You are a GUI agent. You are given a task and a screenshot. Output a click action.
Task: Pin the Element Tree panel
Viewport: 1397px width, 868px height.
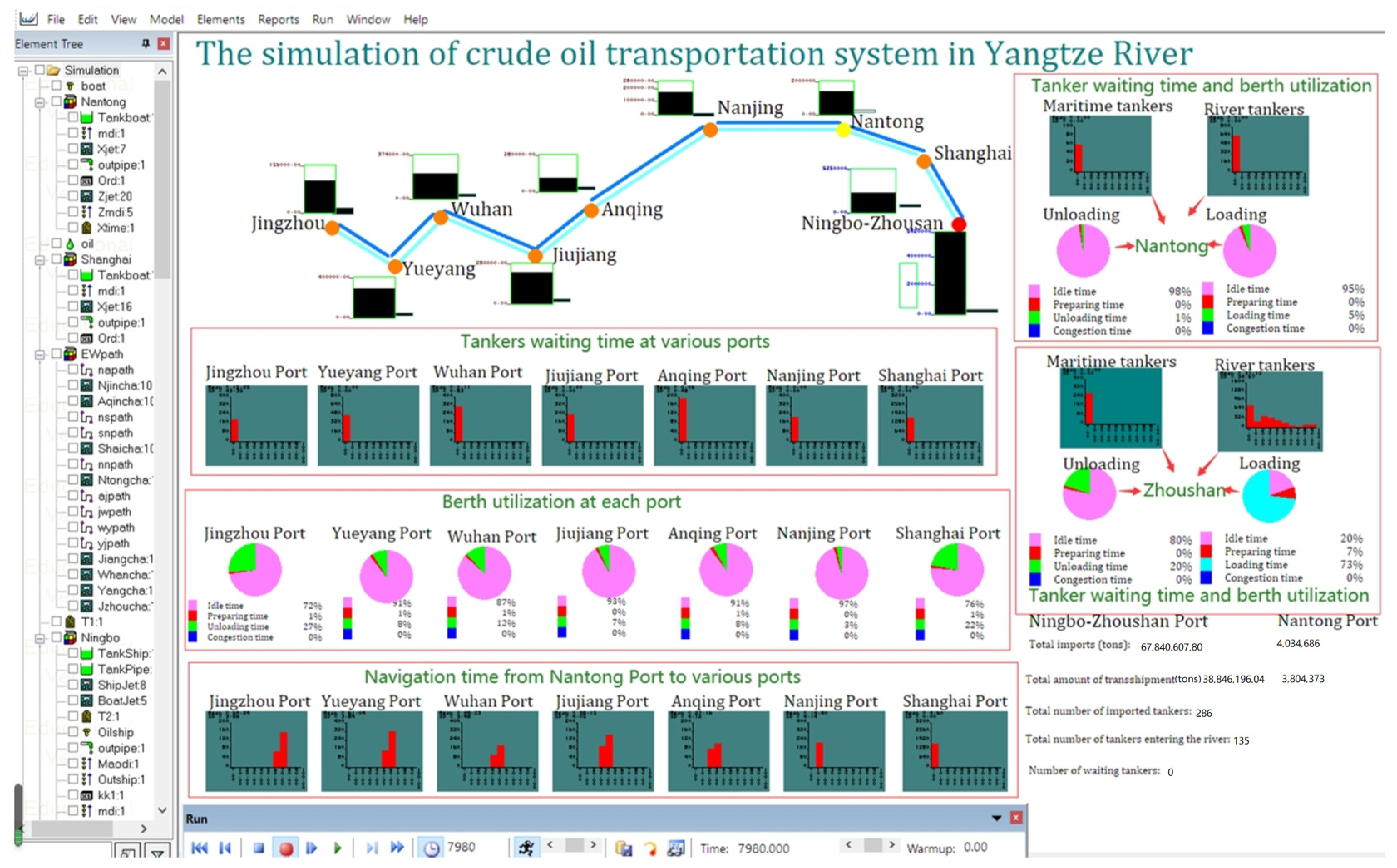point(145,44)
